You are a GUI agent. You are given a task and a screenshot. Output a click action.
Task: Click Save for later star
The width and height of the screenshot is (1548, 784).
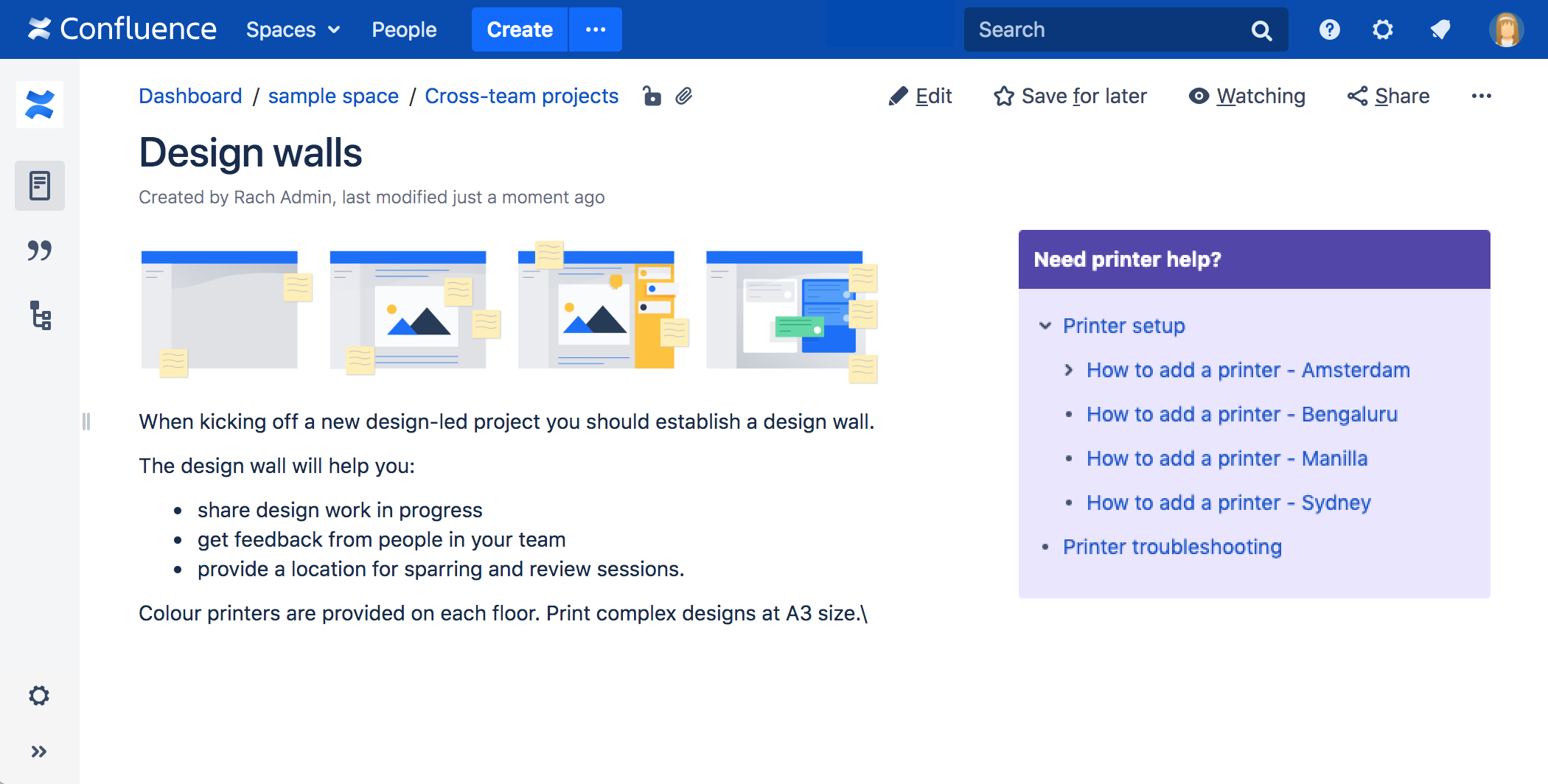click(x=1070, y=96)
